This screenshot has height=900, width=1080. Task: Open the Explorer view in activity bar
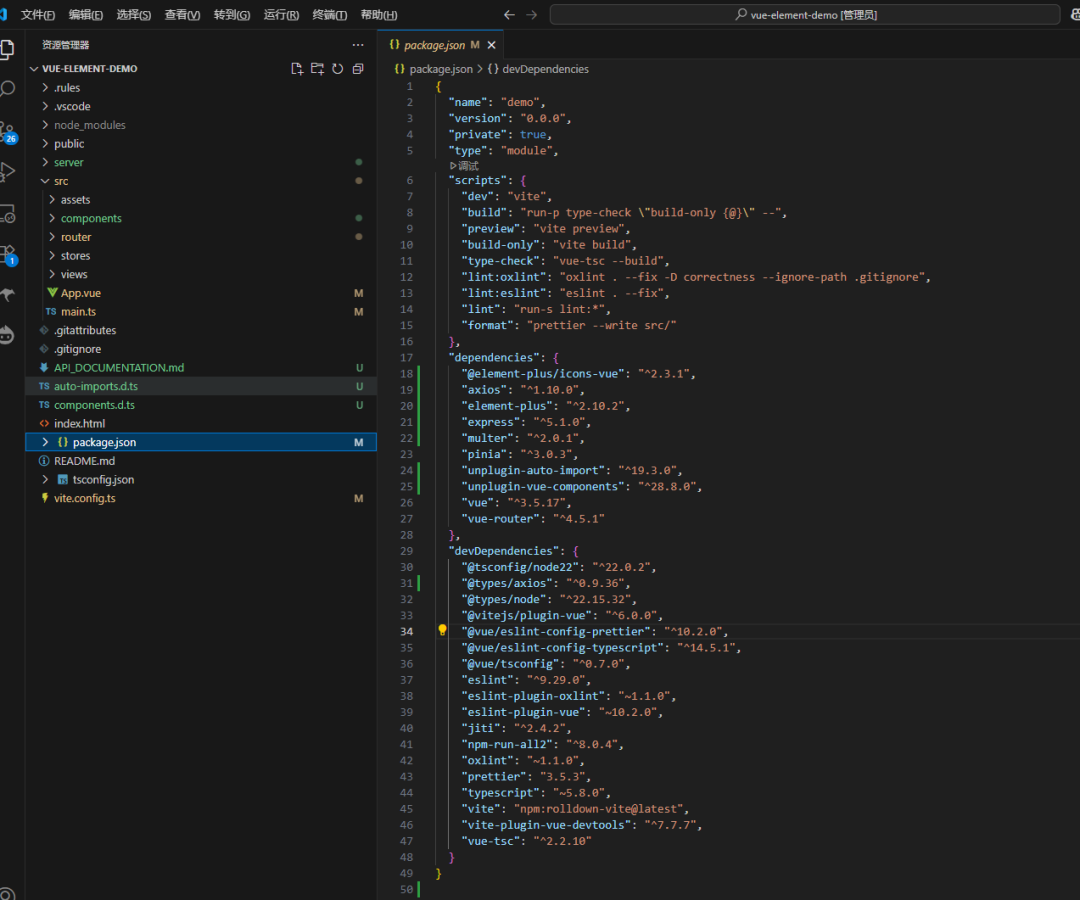point(7,49)
